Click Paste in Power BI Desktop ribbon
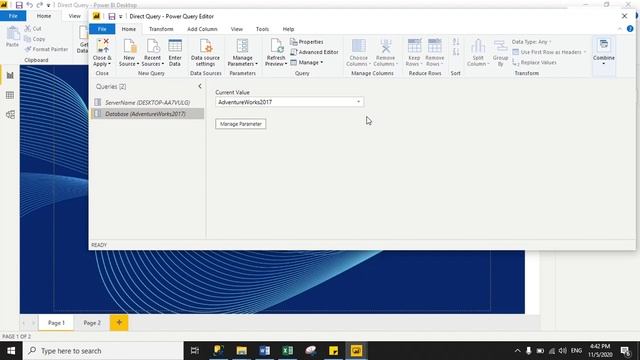 click(x=12, y=37)
